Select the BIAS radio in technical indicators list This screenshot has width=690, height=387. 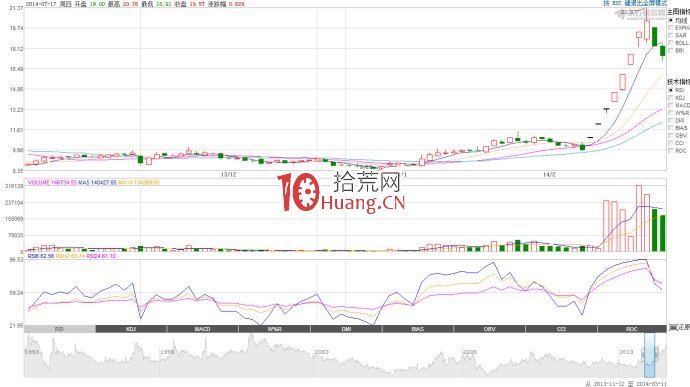671,128
